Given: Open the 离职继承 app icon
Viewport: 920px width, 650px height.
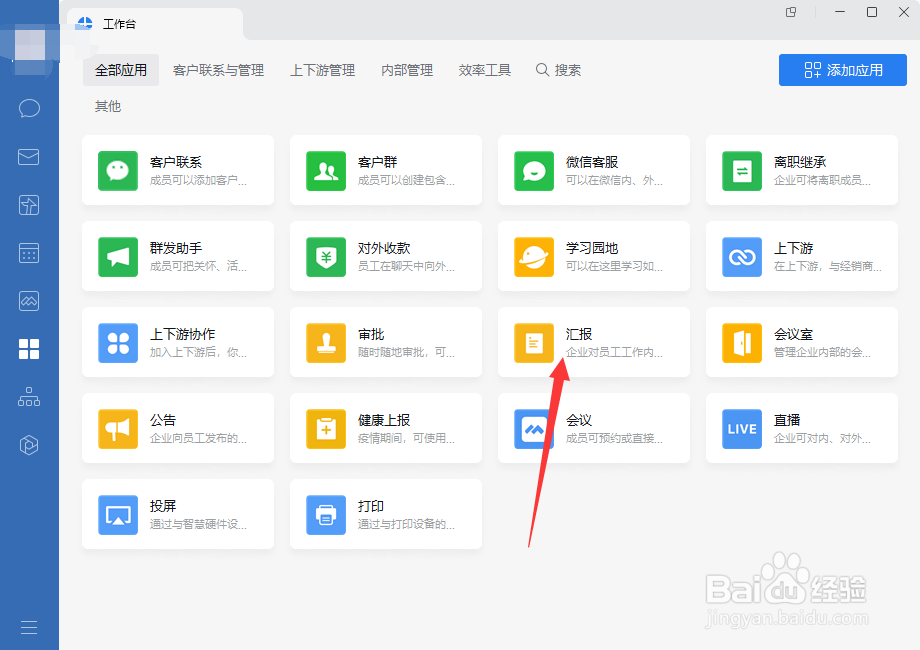Looking at the screenshot, I should [x=742, y=171].
